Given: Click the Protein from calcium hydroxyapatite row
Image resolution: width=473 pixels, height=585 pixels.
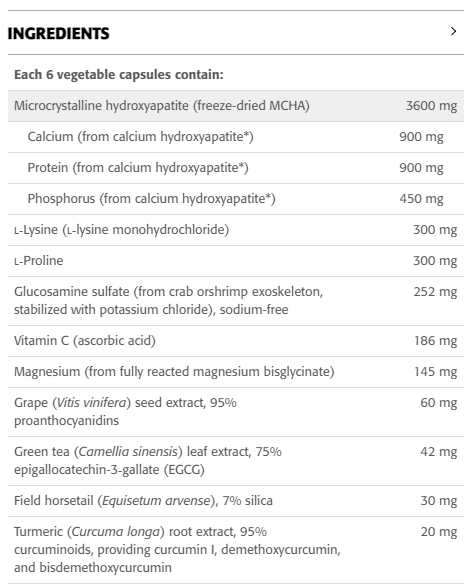Looking at the screenshot, I should (x=236, y=168).
